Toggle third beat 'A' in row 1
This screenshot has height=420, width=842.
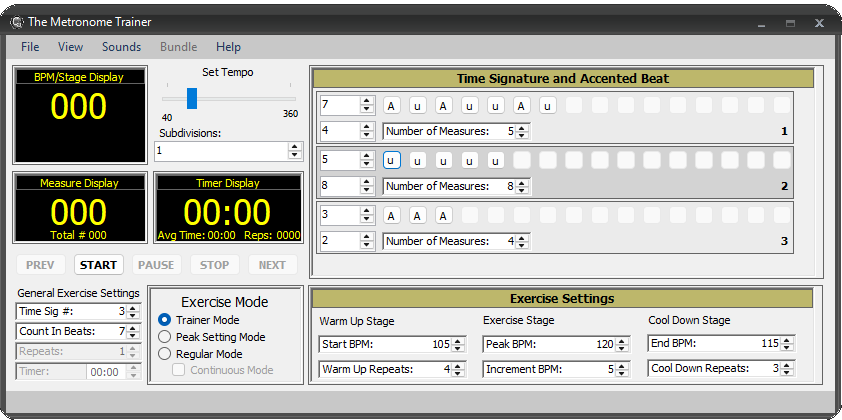coord(444,106)
